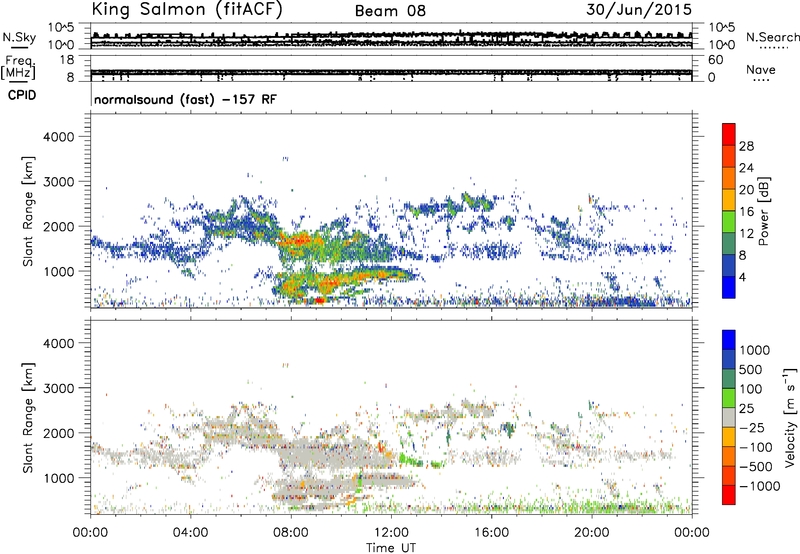The height and width of the screenshot is (554, 800).
Task: Click the light green 12-16 dB power colorbar segment
Action: pyautogui.click(x=729, y=221)
